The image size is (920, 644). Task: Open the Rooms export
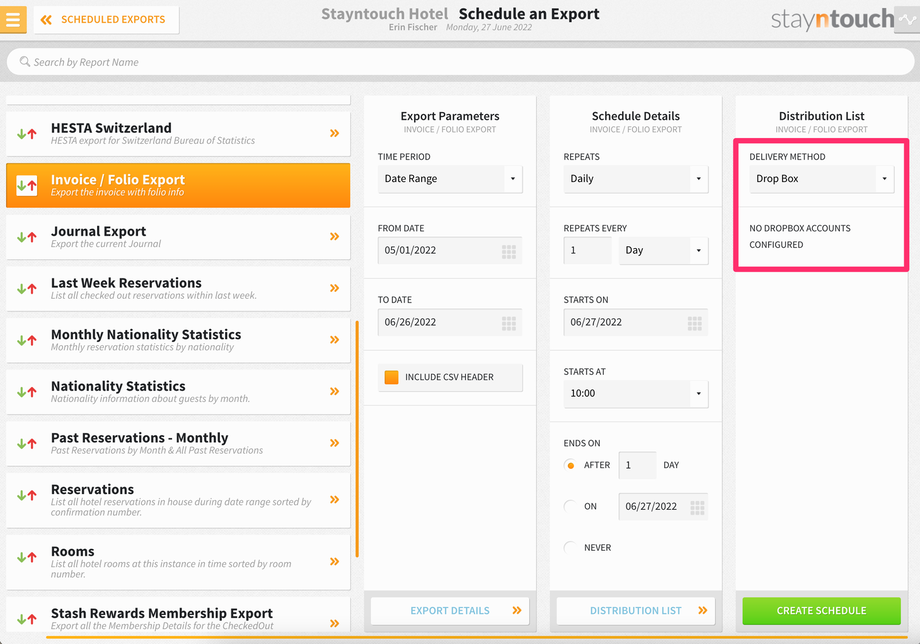point(178,562)
